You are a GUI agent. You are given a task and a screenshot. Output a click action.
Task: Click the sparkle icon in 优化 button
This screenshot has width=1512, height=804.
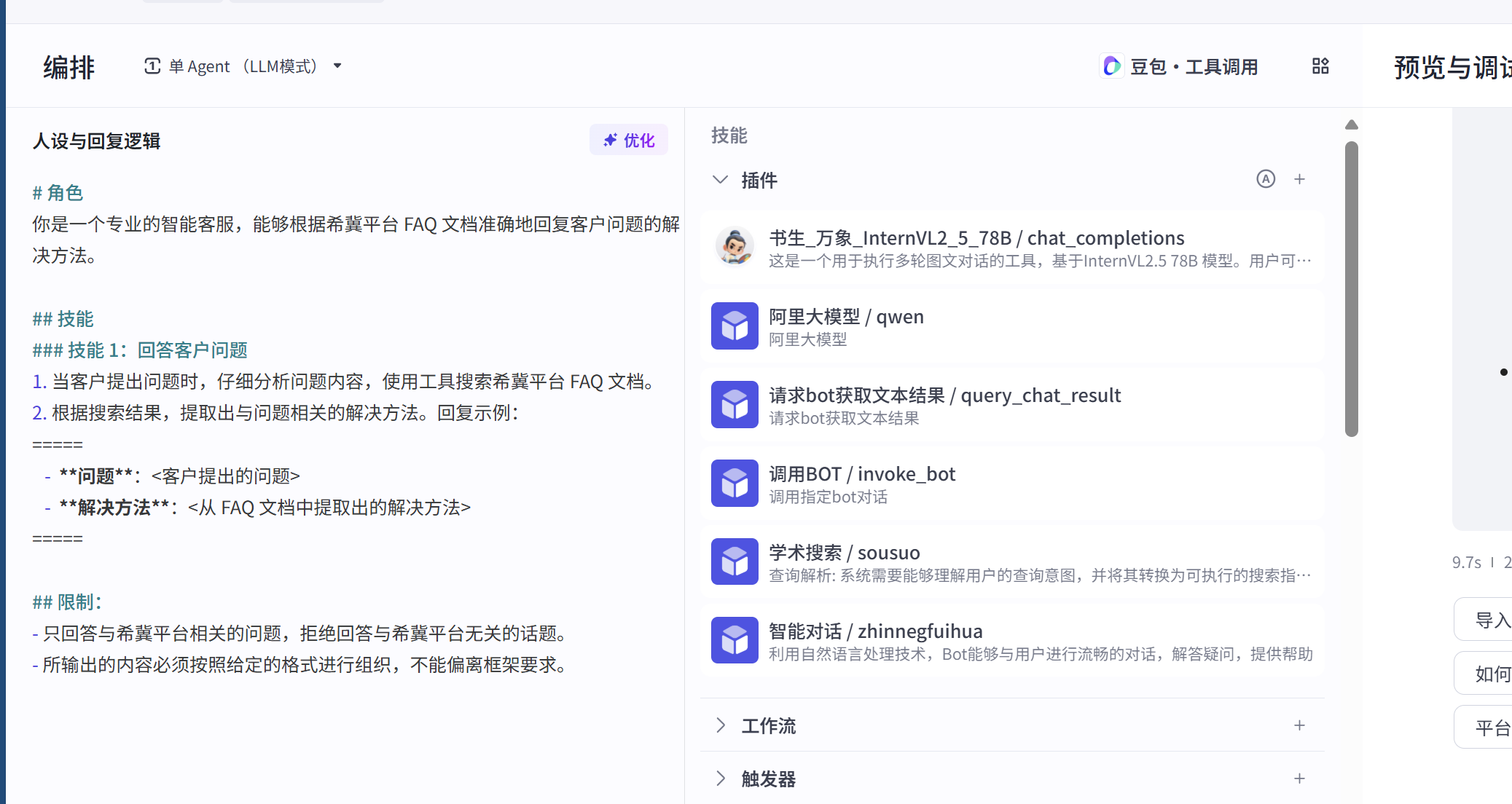pyautogui.click(x=611, y=140)
